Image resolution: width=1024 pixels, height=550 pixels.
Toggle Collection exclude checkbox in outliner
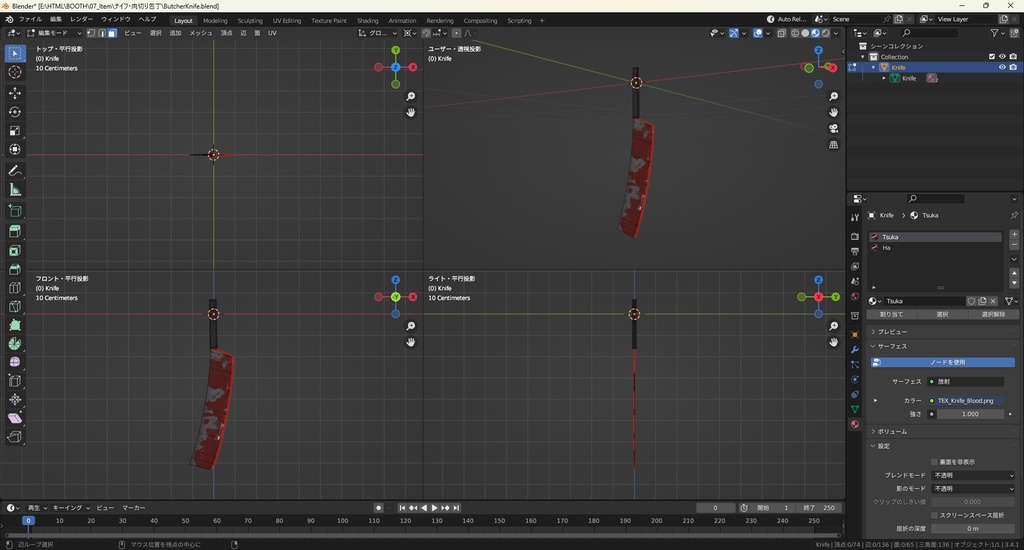click(x=992, y=57)
